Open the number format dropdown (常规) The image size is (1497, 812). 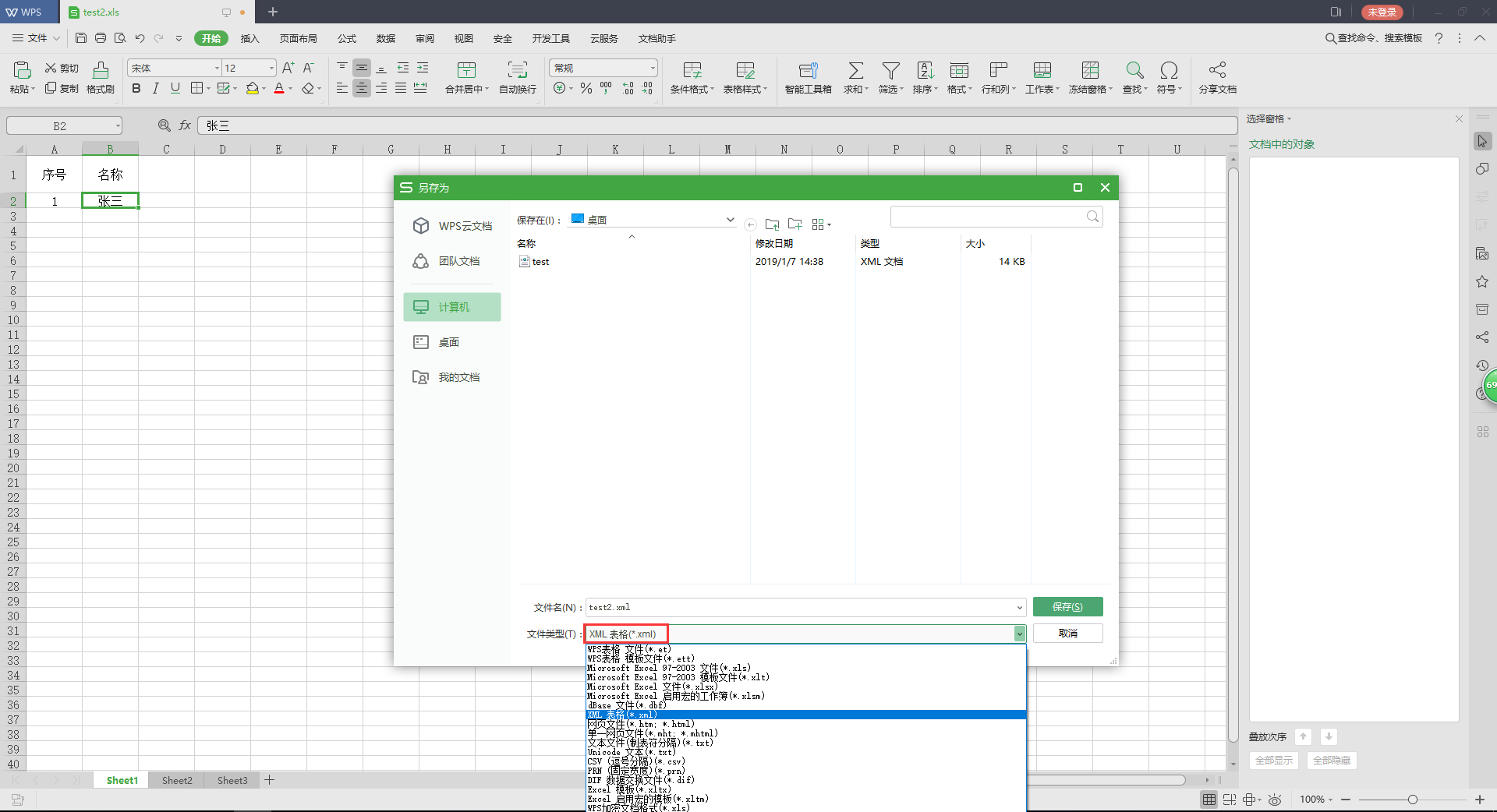(x=653, y=69)
